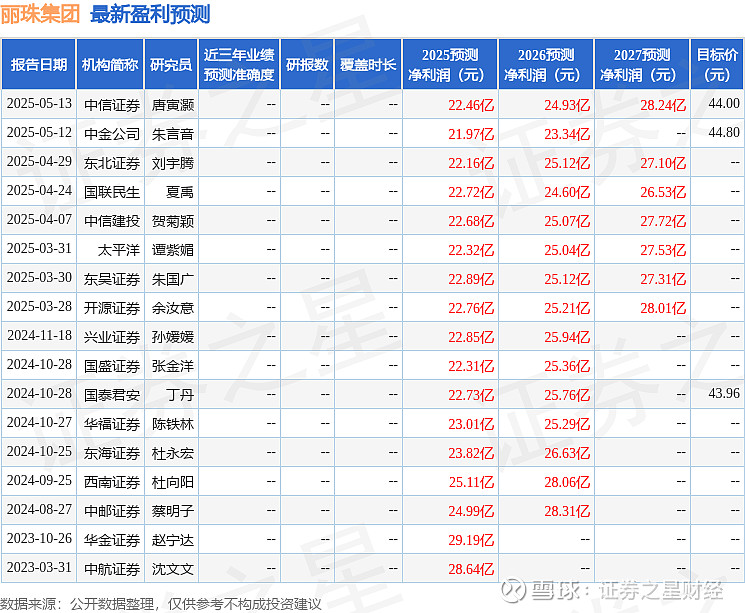
Task: Click the 研究员 column header
Action: pyautogui.click(x=171, y=65)
